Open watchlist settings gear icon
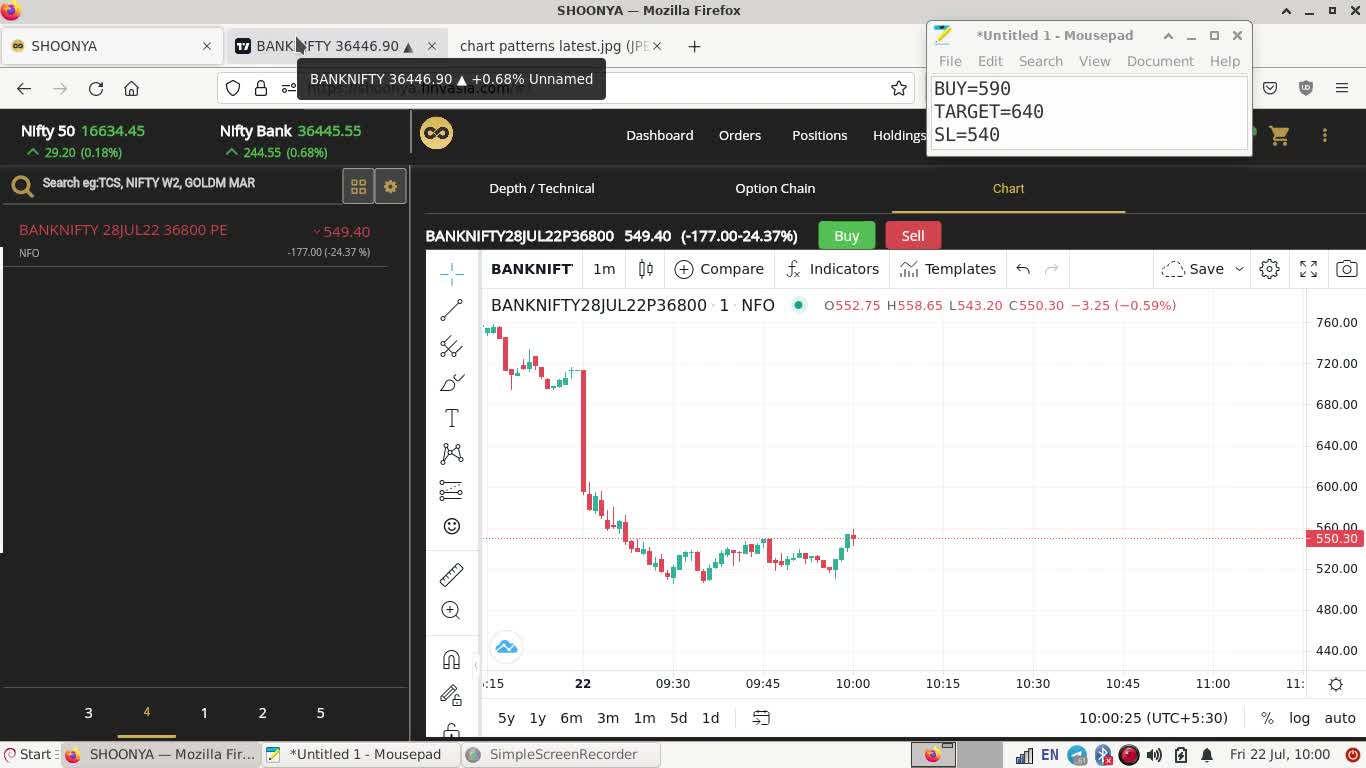The height and width of the screenshot is (768, 1366). [390, 187]
